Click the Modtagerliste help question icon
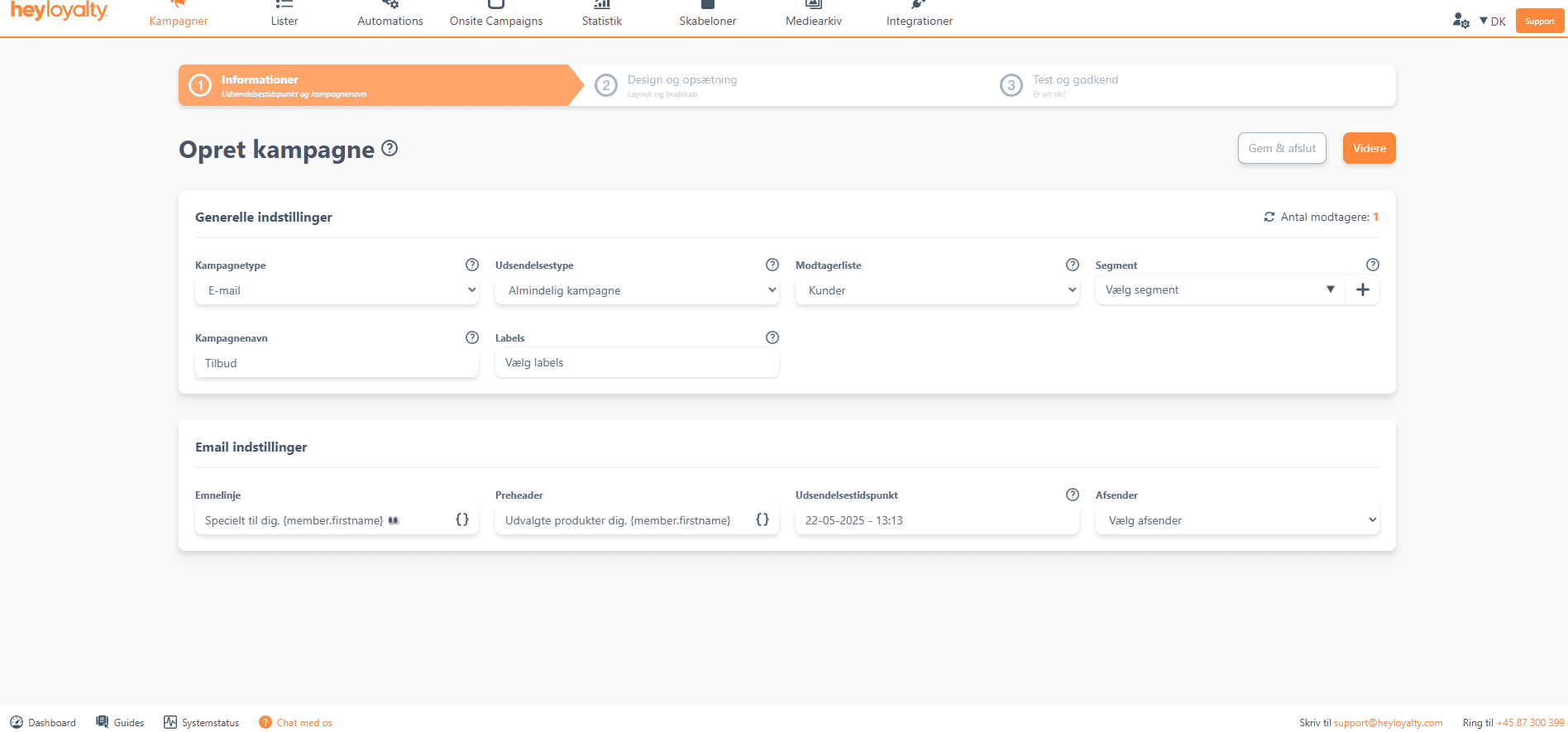The width and height of the screenshot is (1568, 732). coord(1073,265)
